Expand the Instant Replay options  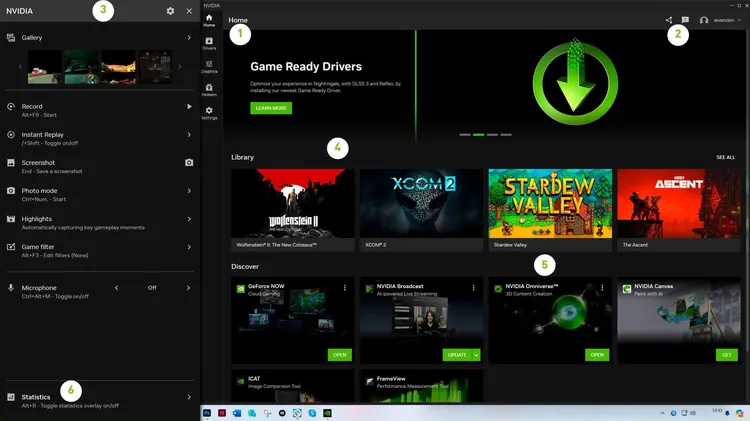click(x=189, y=135)
